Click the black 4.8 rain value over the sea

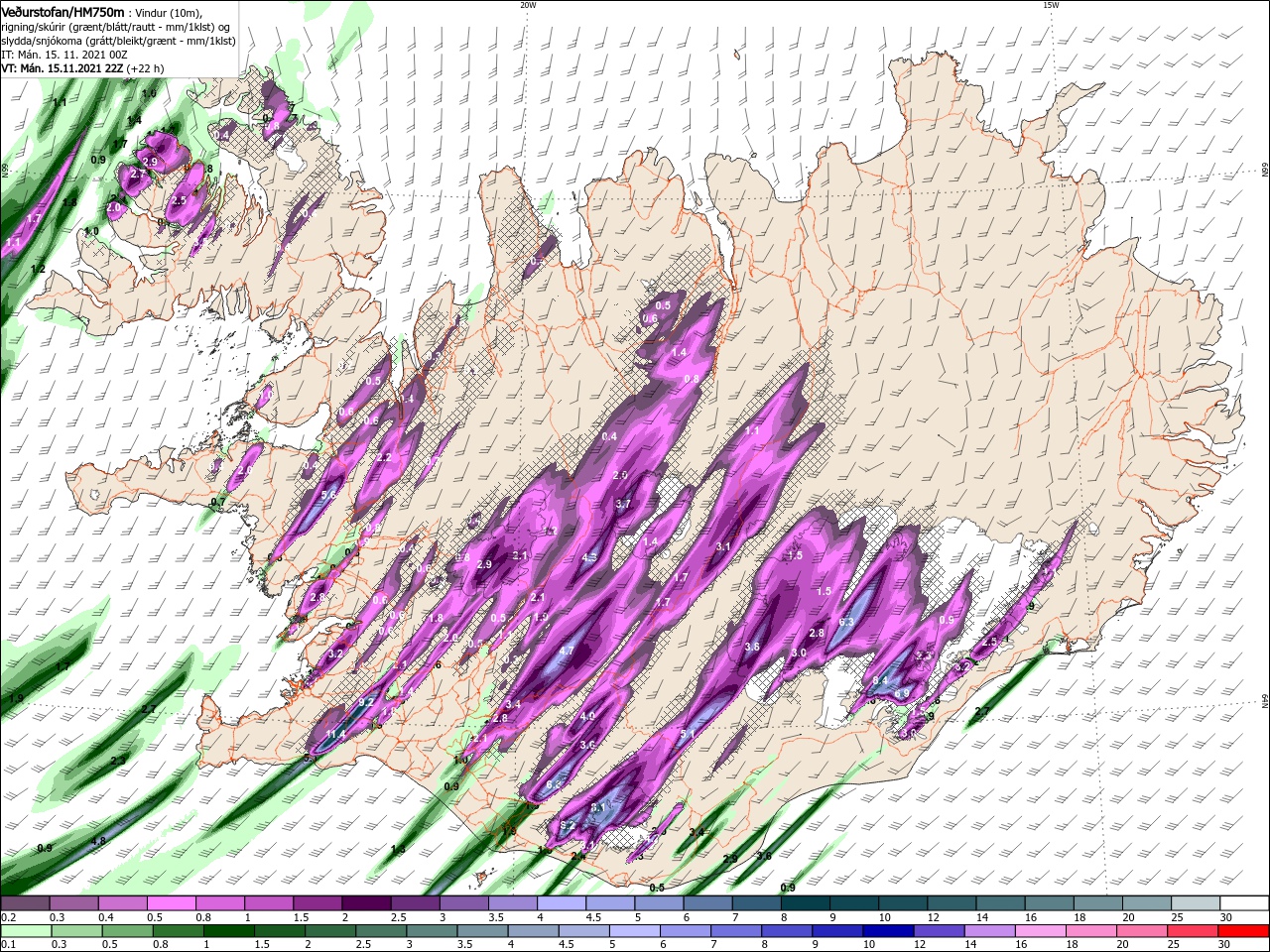pyautogui.click(x=98, y=842)
